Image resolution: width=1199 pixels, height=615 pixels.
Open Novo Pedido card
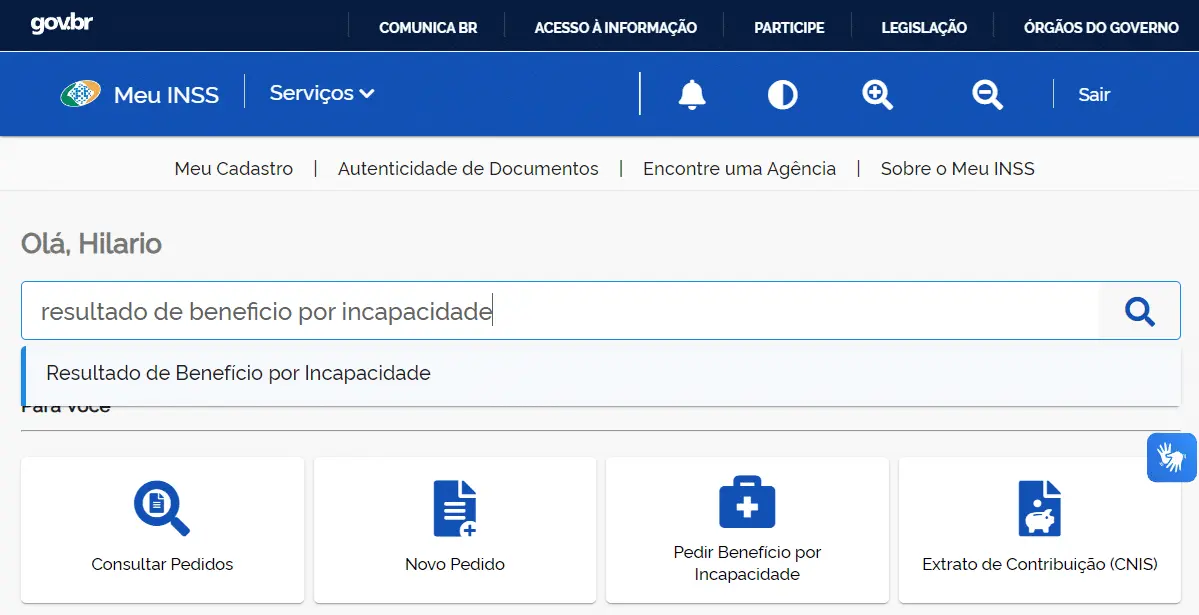(x=455, y=530)
